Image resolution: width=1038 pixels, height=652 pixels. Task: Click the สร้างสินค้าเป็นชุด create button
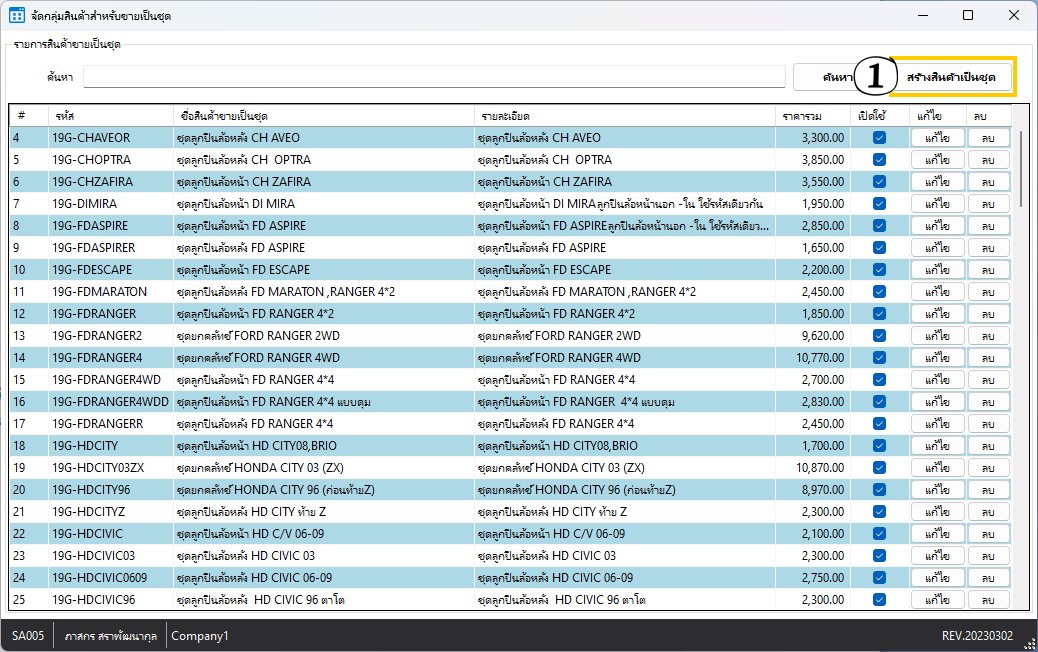click(x=953, y=77)
